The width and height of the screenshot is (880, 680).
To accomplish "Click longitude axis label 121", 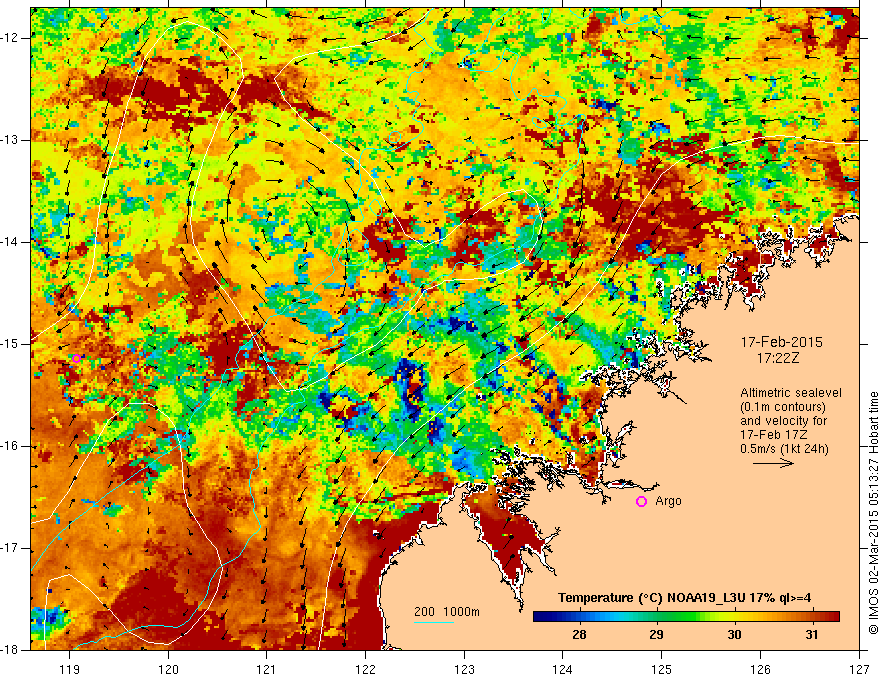I will 267,669.
